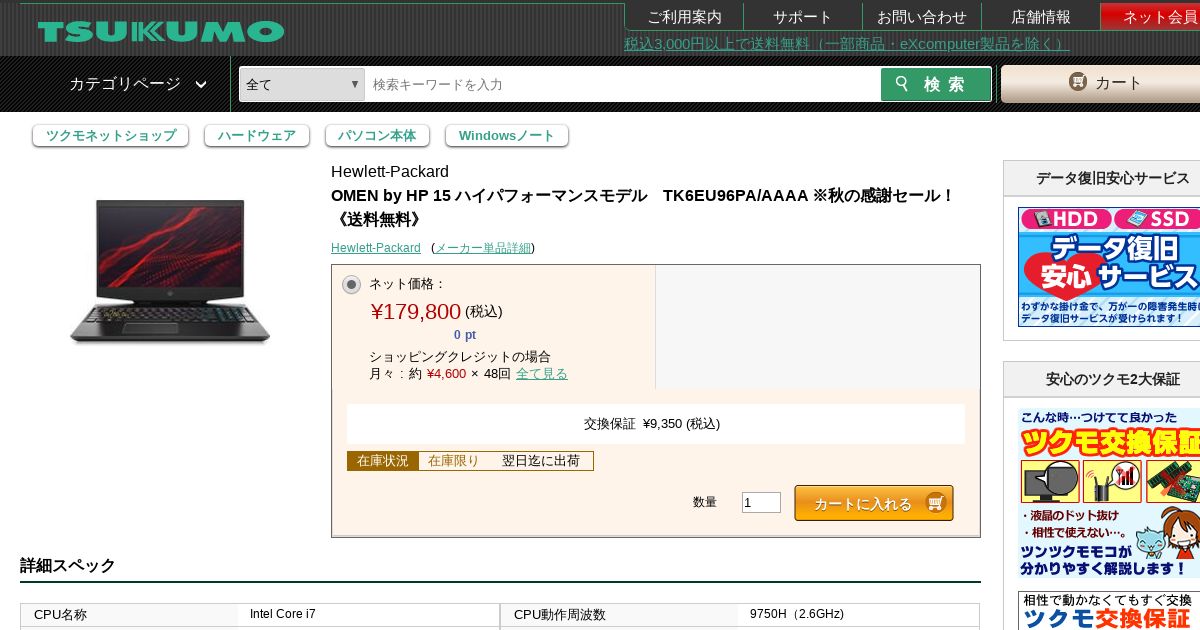Screen dimensions: 1200x630
Task: Open メーカー単品詳細 link
Action: click(x=483, y=248)
